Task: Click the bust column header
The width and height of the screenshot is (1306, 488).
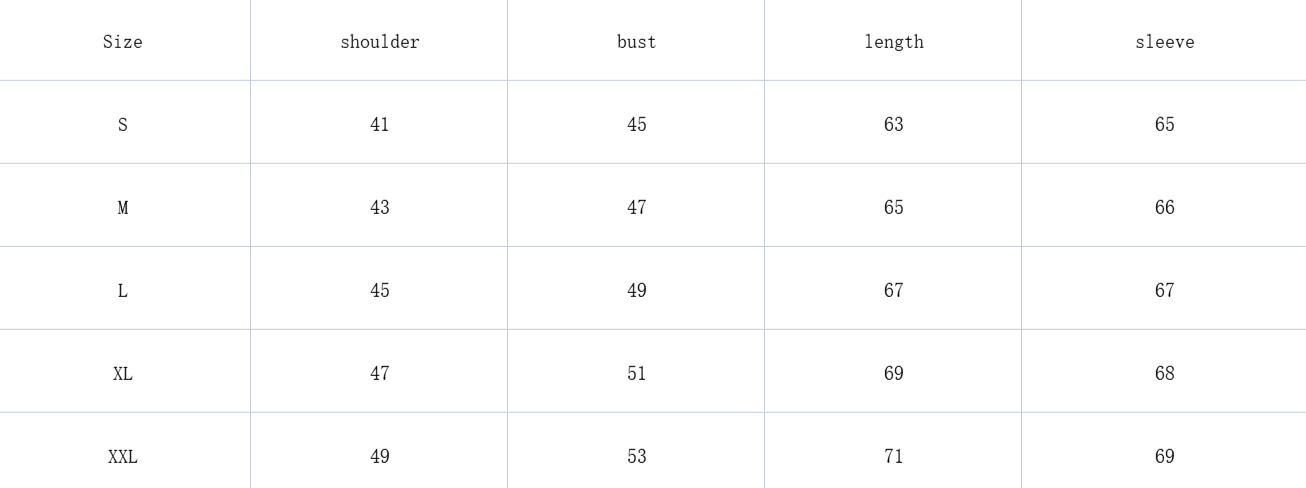Action: 637,42
